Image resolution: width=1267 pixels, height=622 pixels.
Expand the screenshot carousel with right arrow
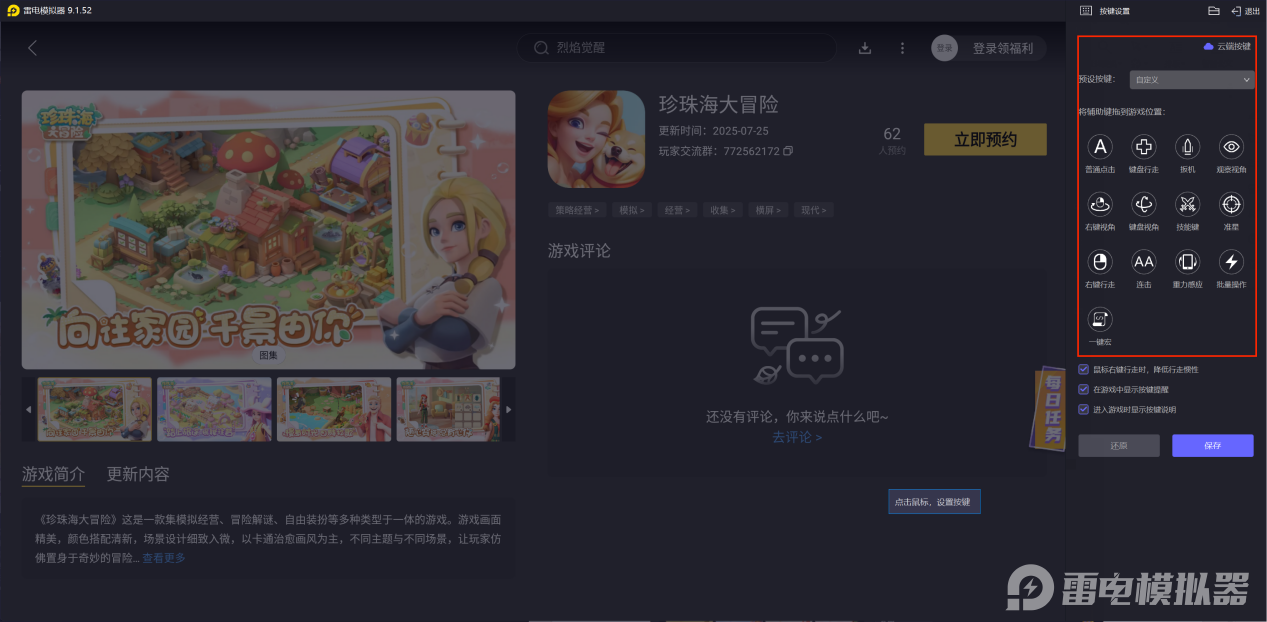(x=507, y=409)
